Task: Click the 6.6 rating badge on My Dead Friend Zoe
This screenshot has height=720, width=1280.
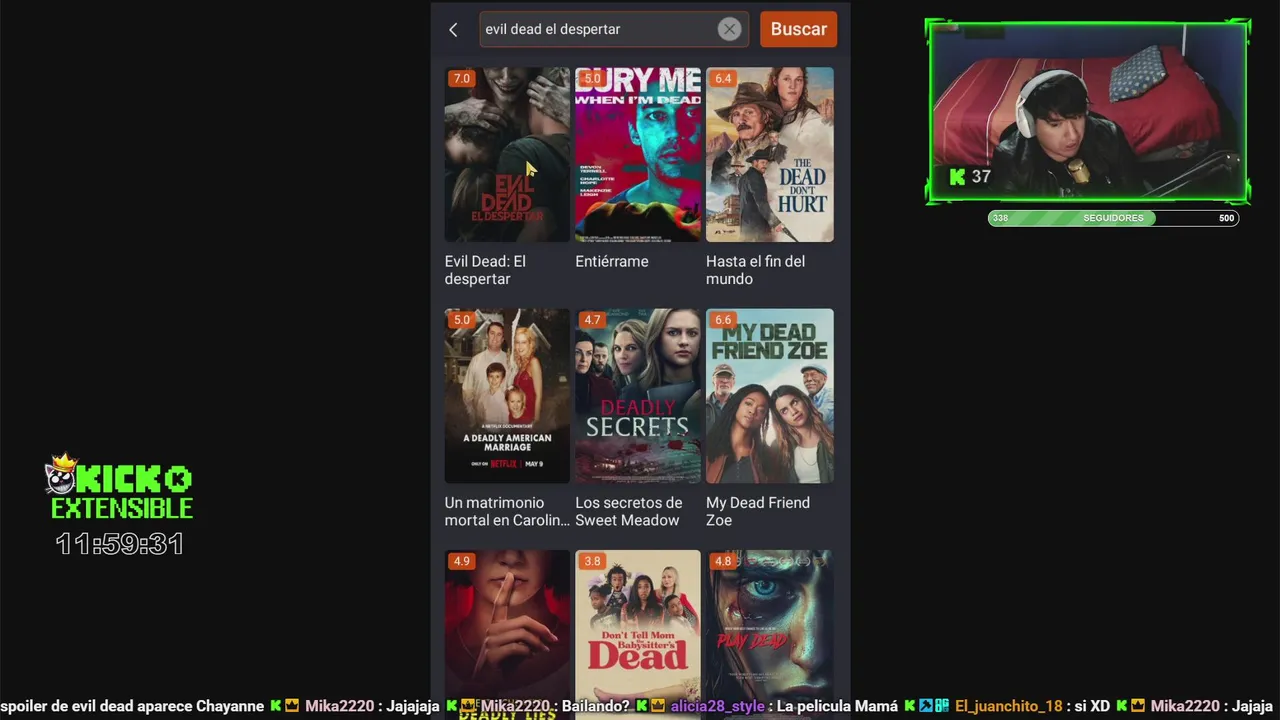Action: [723, 320]
